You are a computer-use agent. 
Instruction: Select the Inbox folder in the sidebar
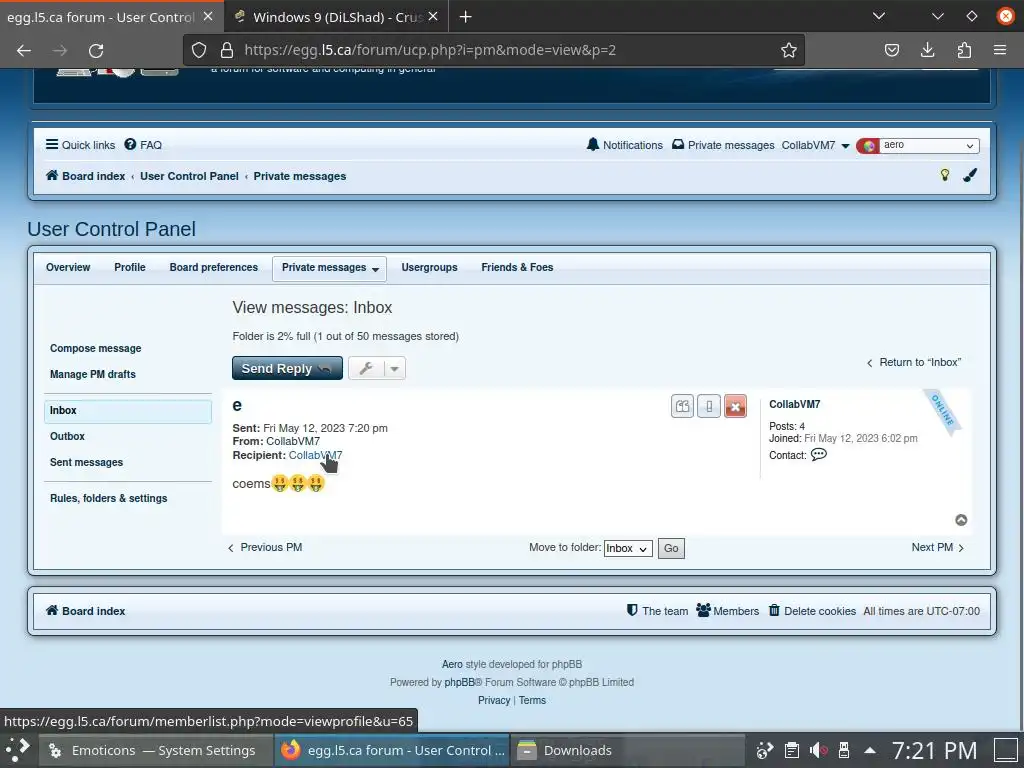point(128,410)
